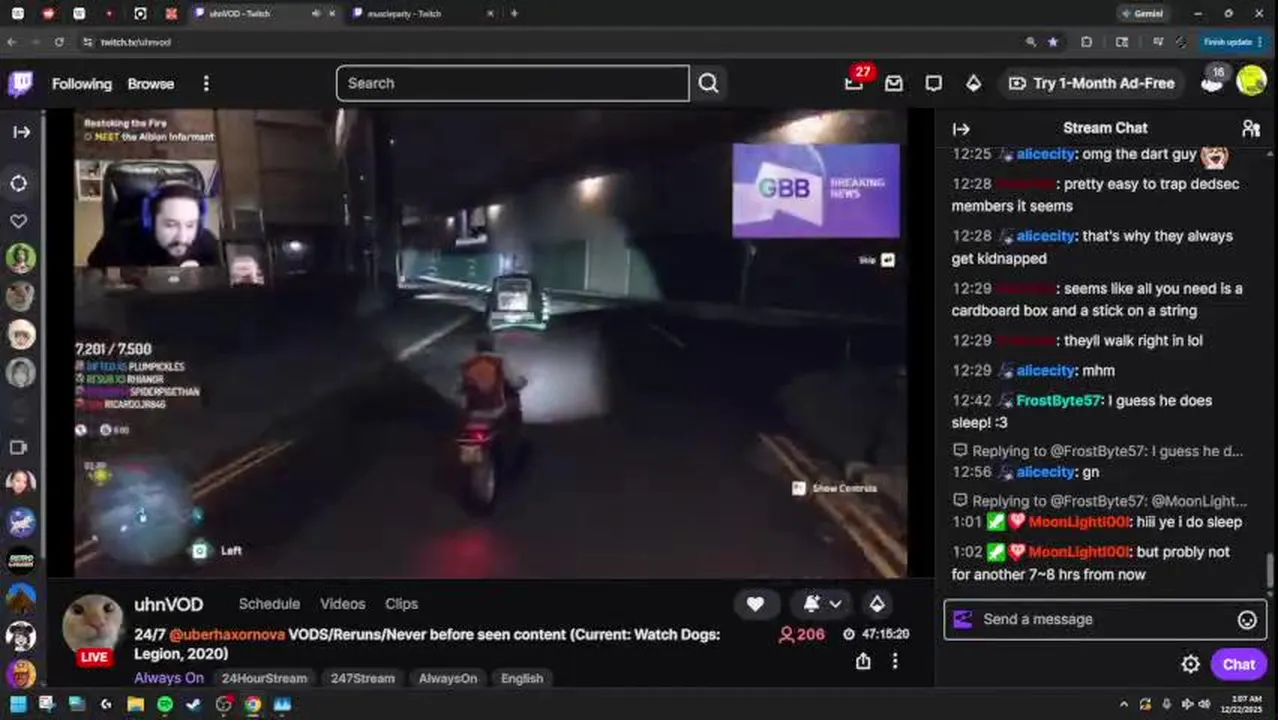Open Following page
This screenshot has width=1278, height=720.
[x=82, y=84]
